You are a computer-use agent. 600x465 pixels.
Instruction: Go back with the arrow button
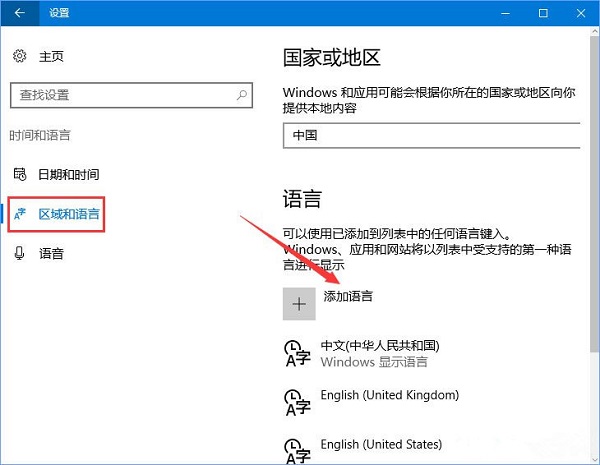(20, 13)
